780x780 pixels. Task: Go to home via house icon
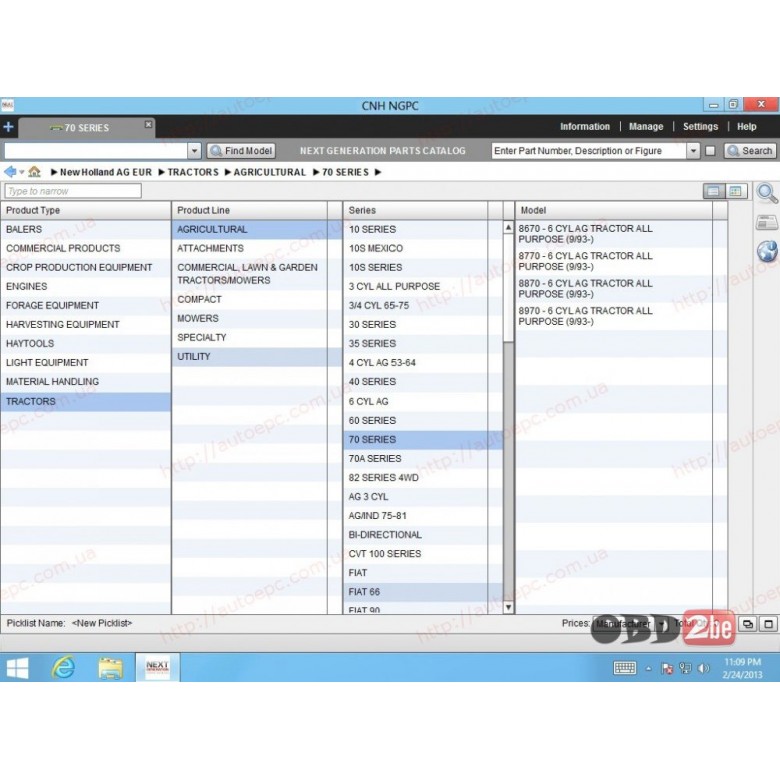click(x=34, y=172)
